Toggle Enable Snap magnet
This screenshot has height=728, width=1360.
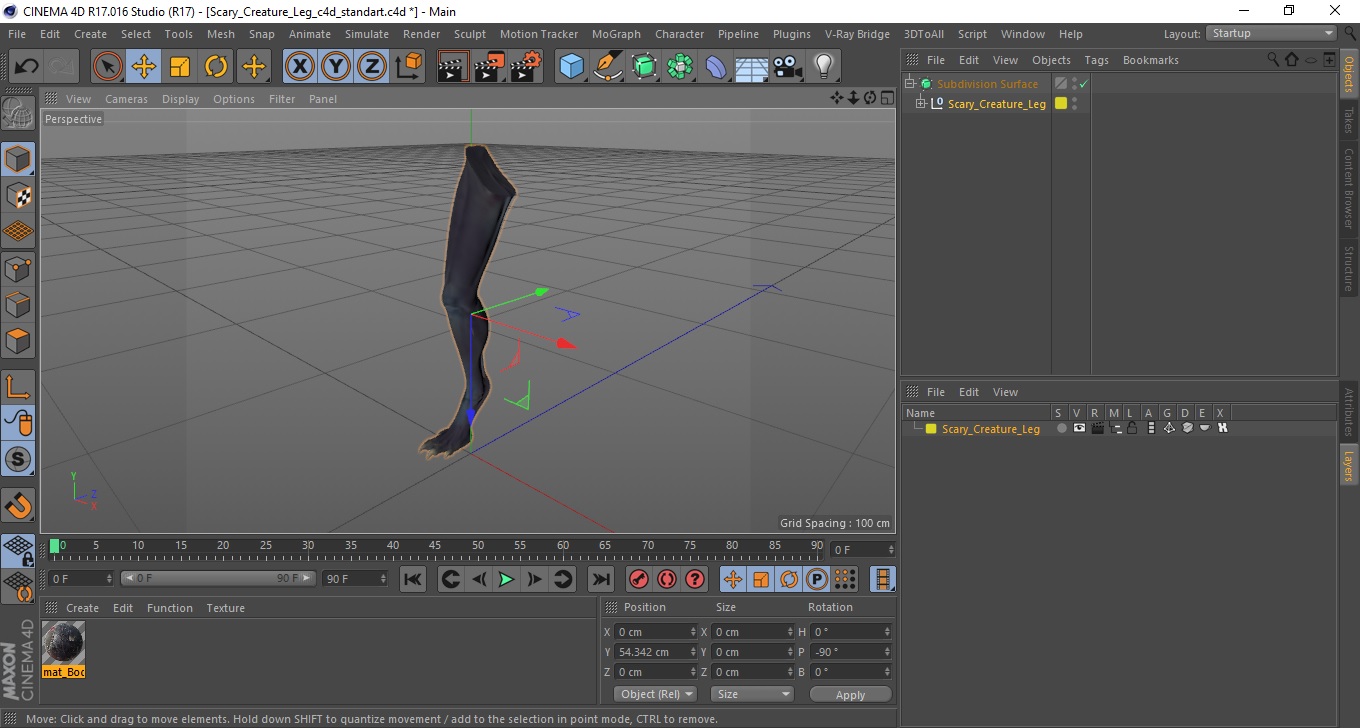[x=18, y=504]
